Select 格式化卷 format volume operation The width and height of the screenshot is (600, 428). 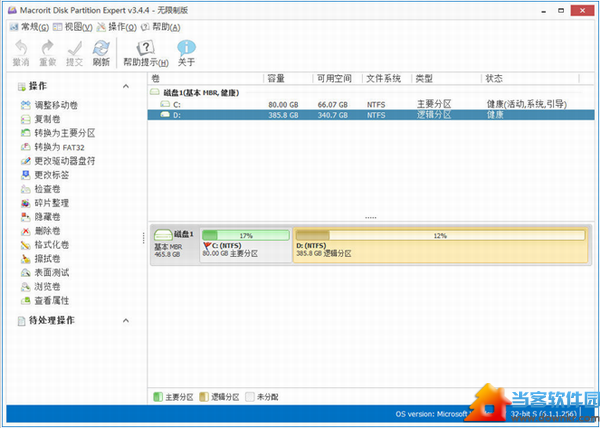click(45, 245)
